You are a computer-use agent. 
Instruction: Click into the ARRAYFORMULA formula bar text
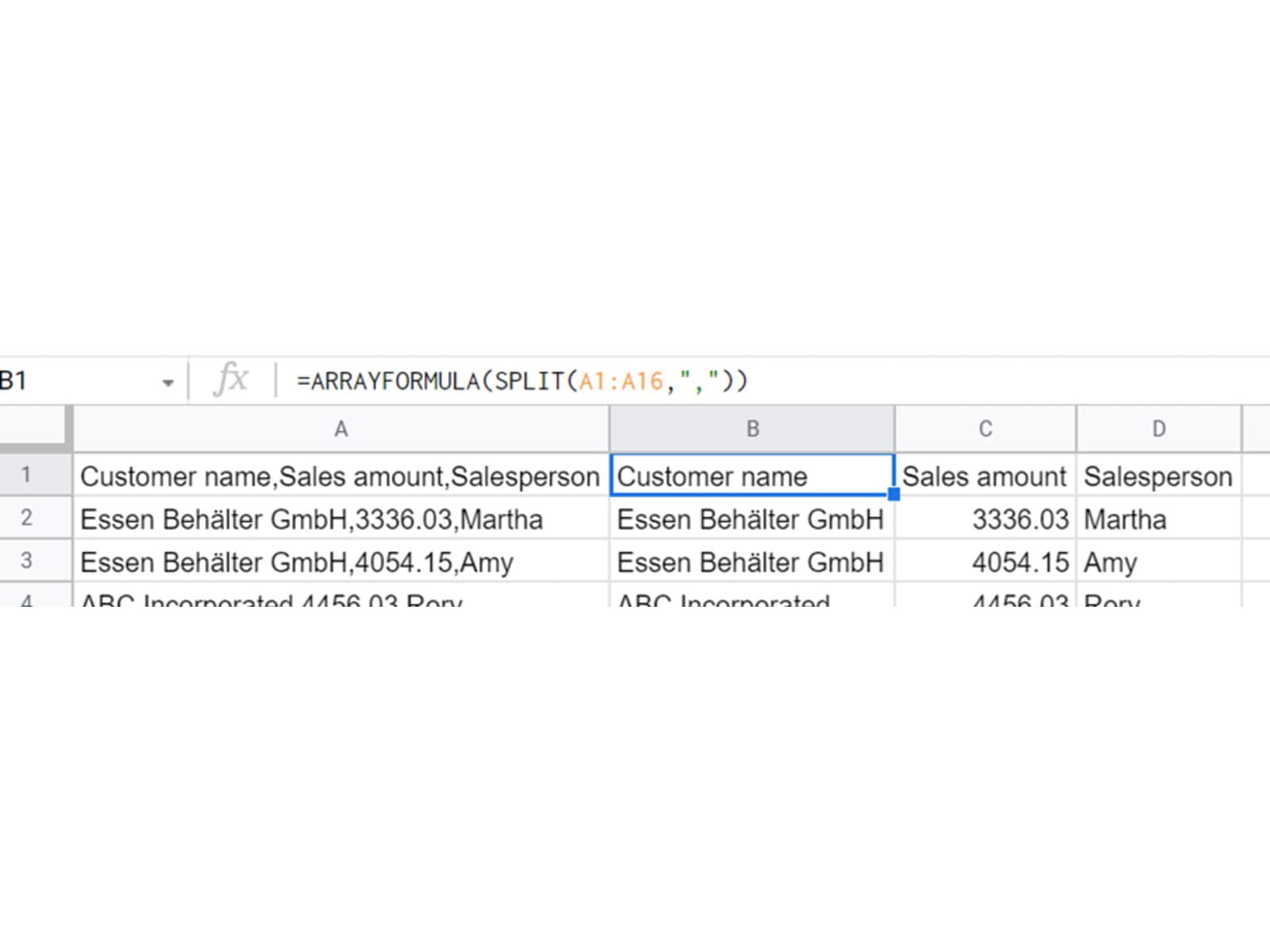point(521,382)
